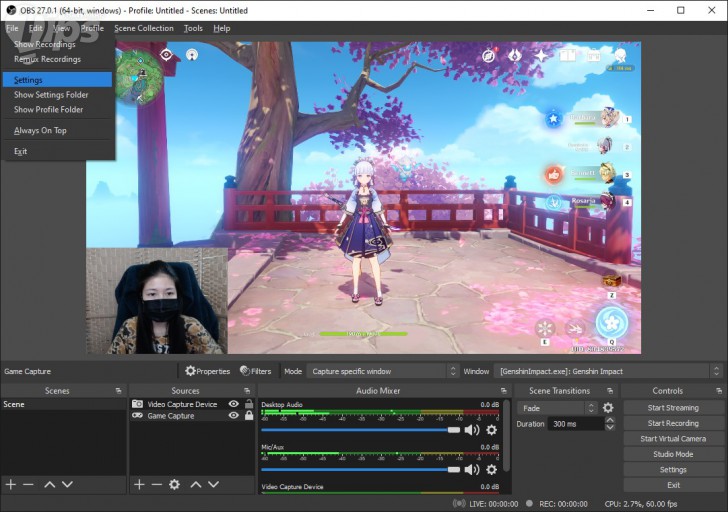Pop out the Scene Transitions dock

(610, 391)
